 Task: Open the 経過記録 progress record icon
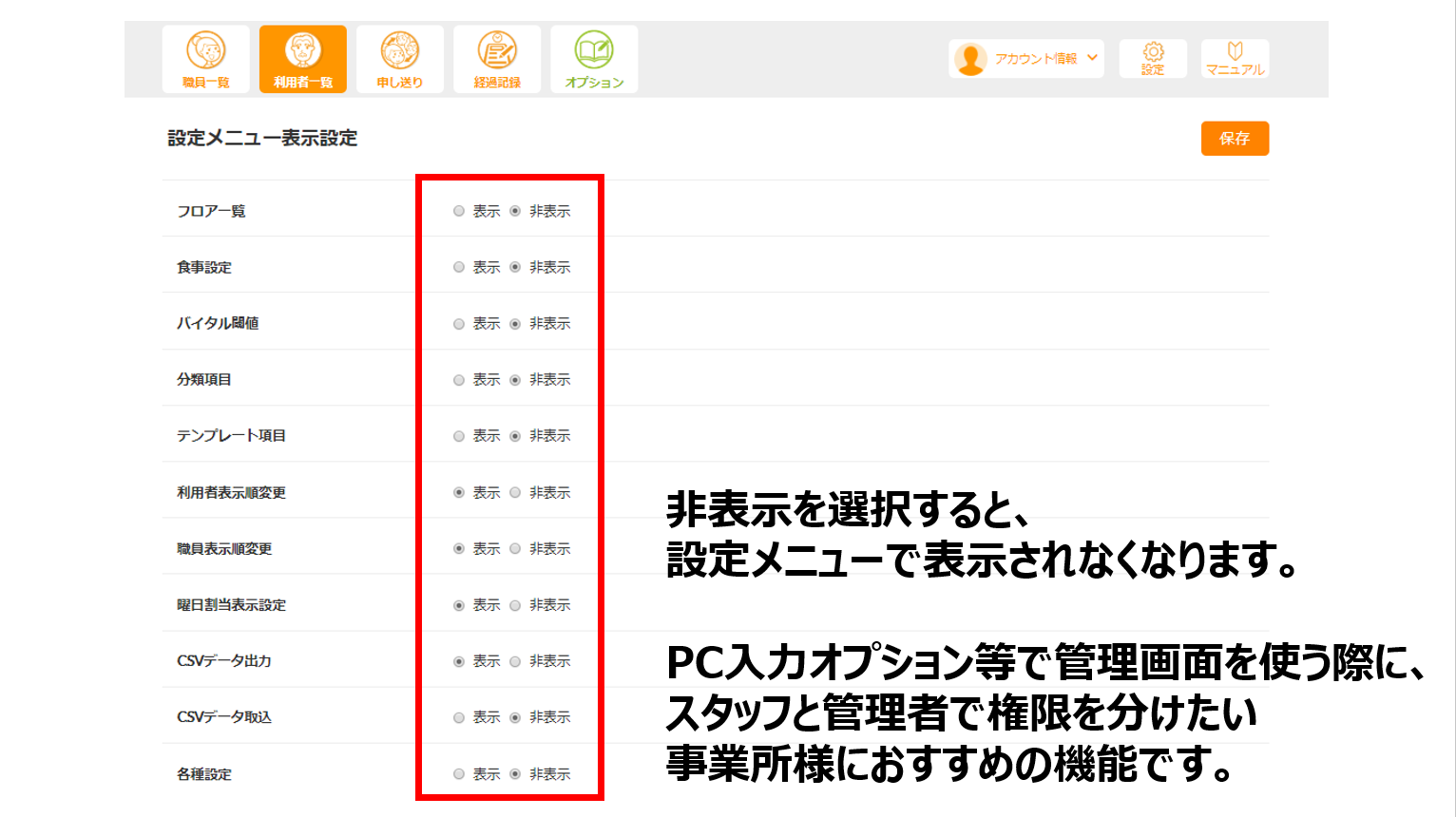497,51
